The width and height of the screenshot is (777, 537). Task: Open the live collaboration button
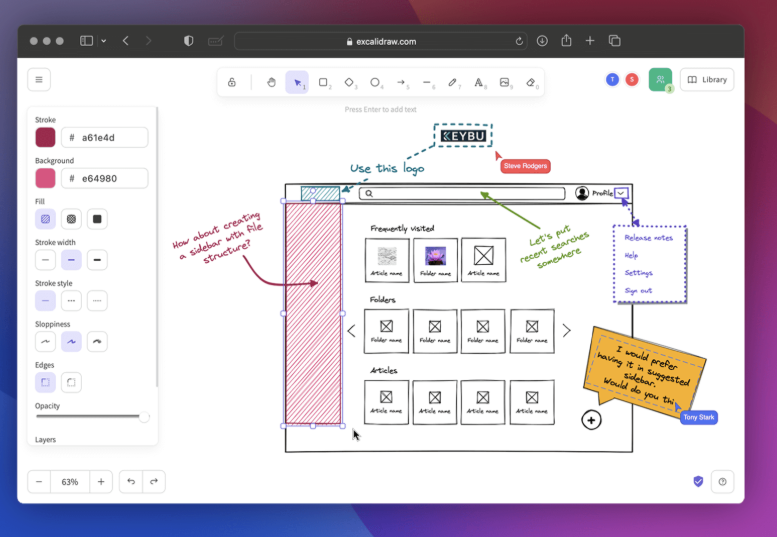(x=660, y=79)
